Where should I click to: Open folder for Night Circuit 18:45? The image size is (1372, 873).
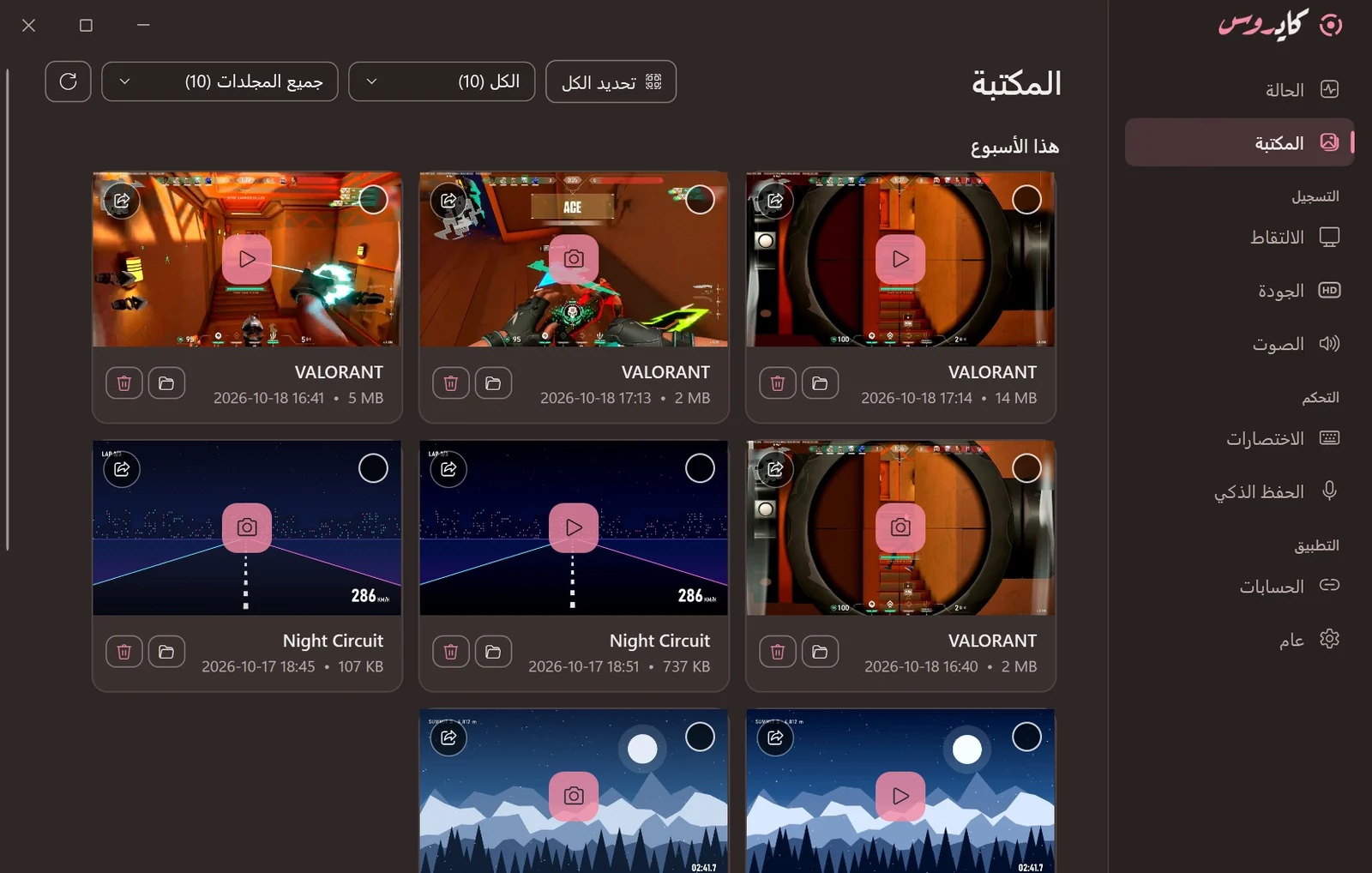tap(166, 652)
